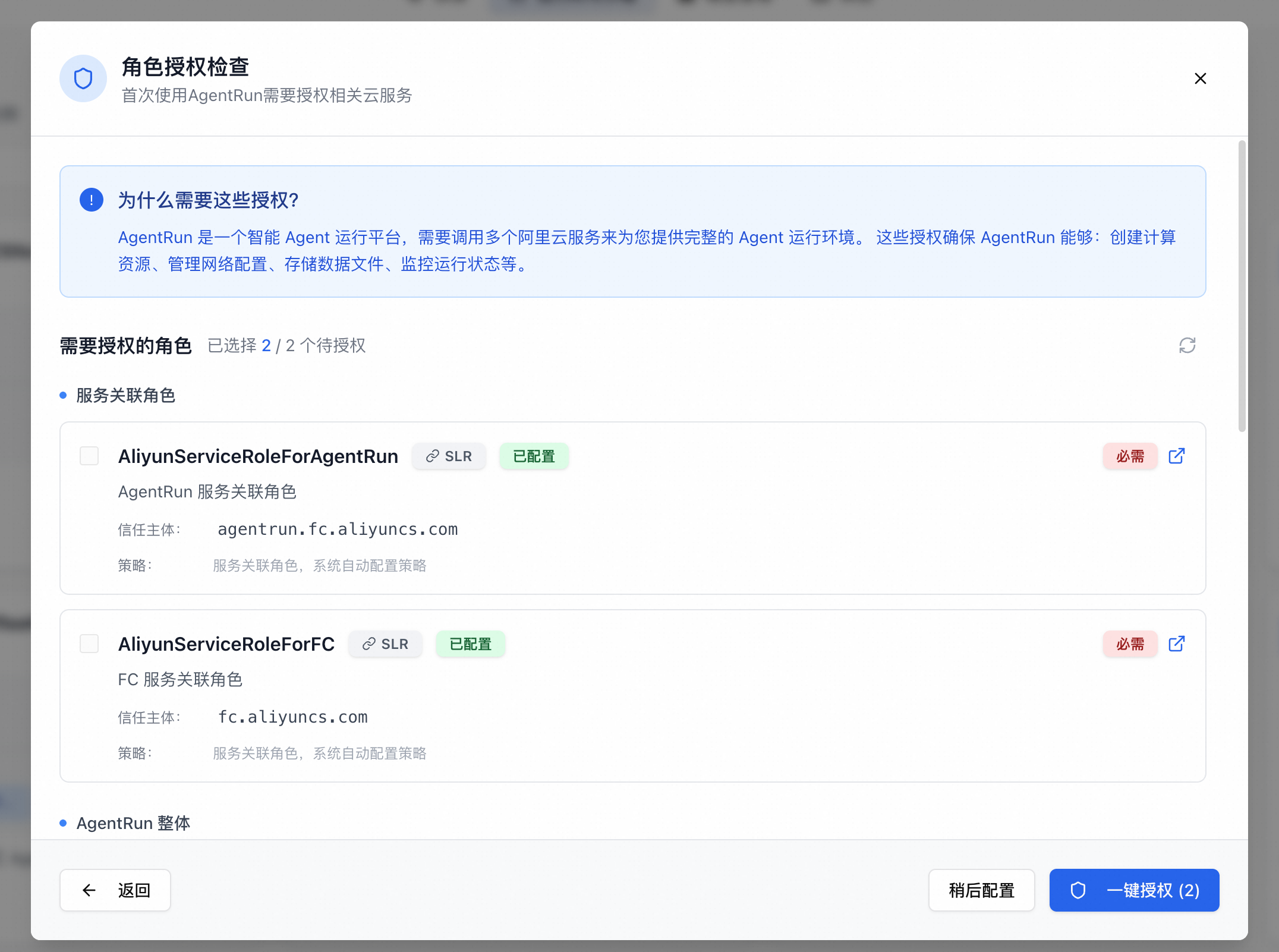This screenshot has height=952, width=1279.
Task: Click the 必需 tag on AliyunServiceRoleForAgentRun
Action: 1130,456
